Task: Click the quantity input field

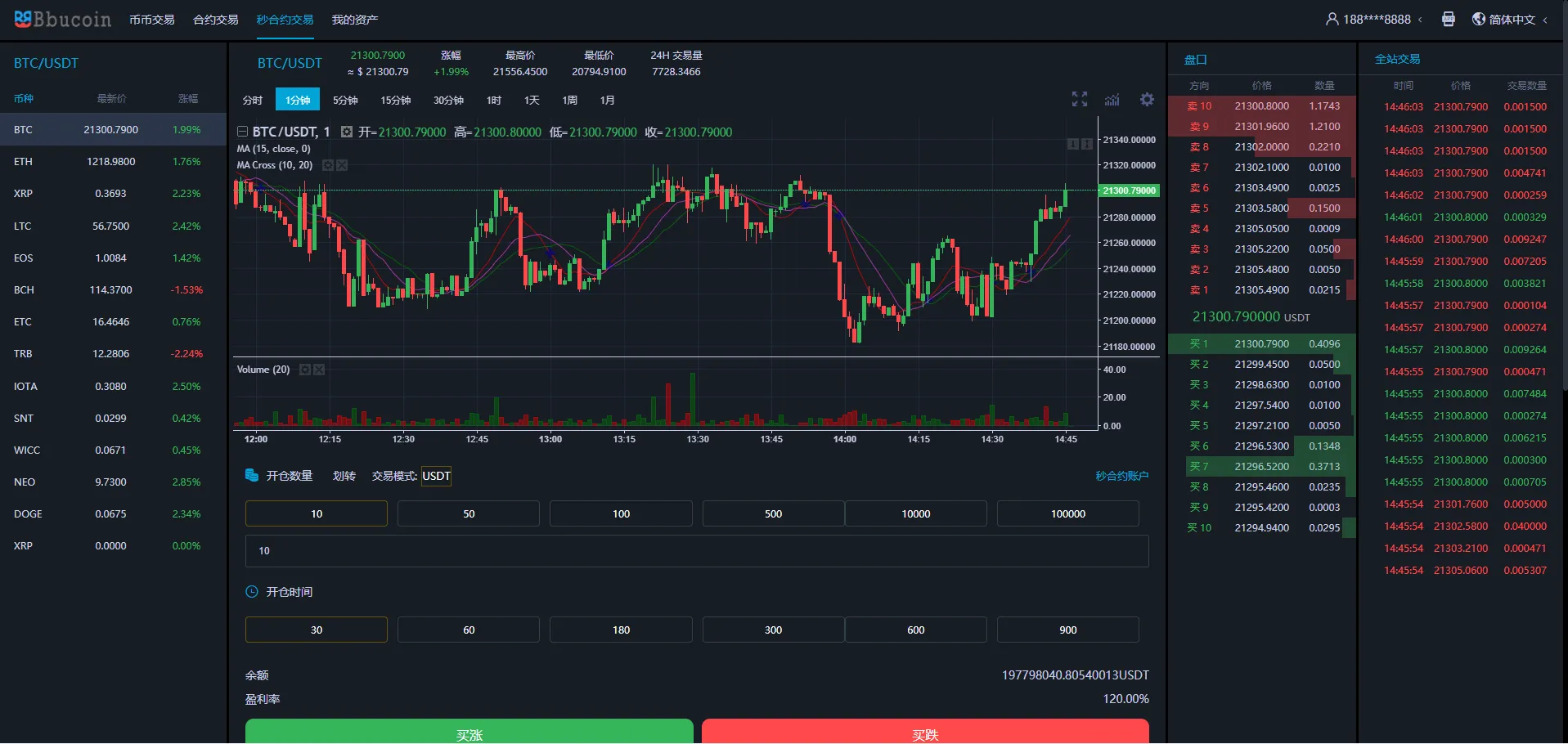Action: click(x=697, y=551)
